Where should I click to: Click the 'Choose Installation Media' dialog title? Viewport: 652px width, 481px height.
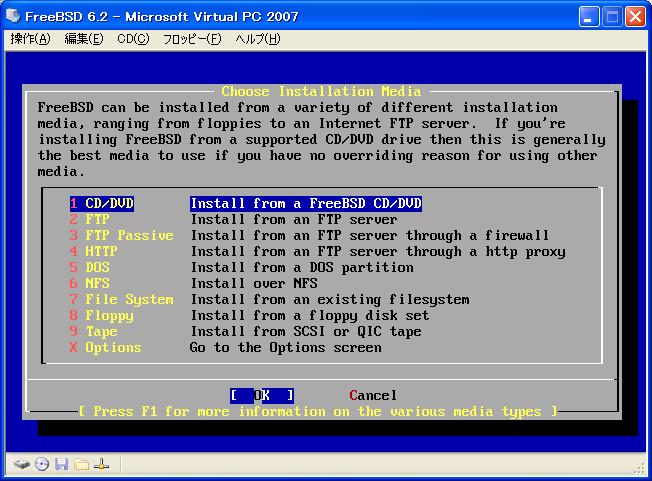coord(321,91)
